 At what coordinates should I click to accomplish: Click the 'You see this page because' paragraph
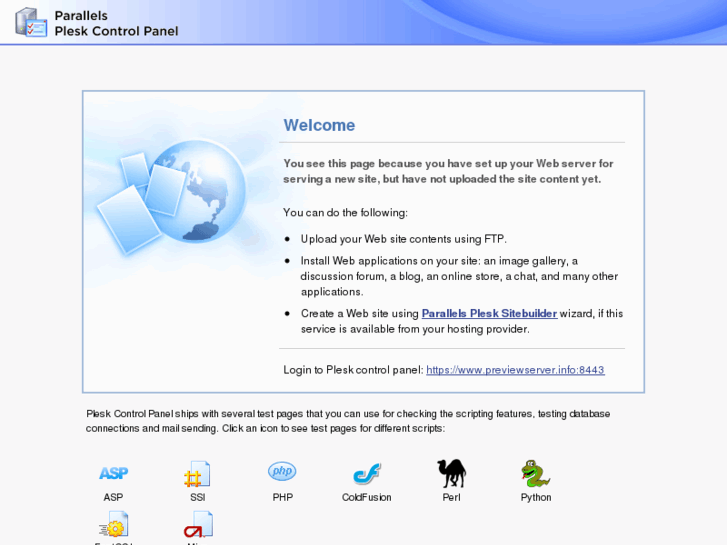pyautogui.click(x=448, y=171)
